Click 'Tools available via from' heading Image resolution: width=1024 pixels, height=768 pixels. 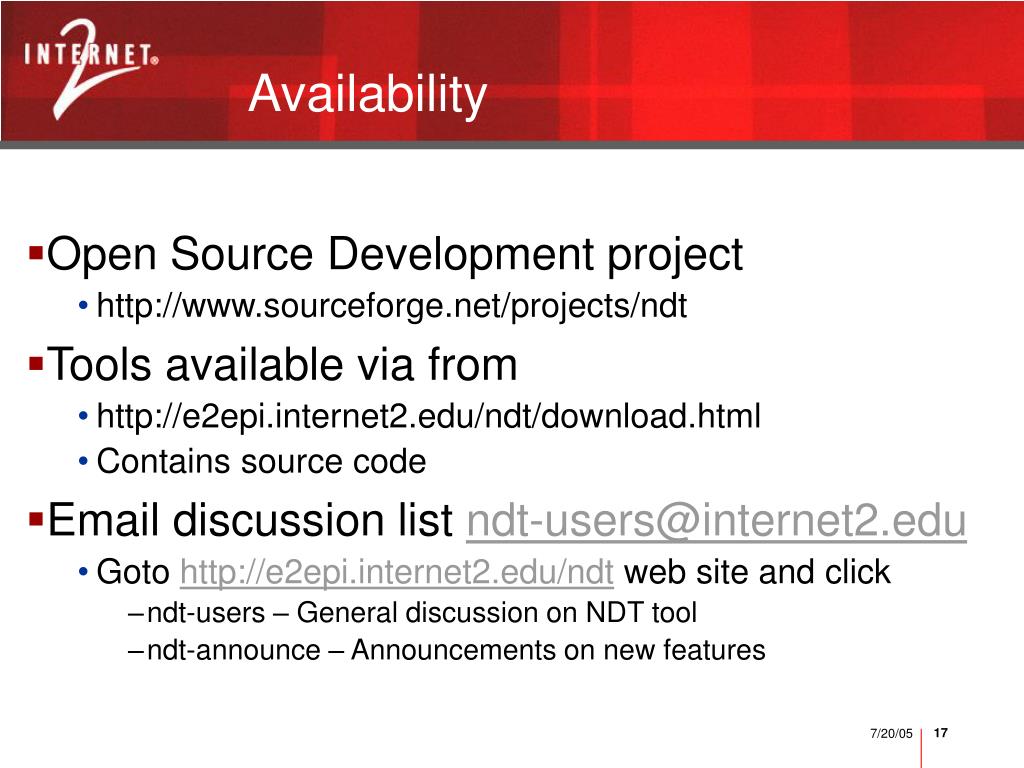(282, 364)
